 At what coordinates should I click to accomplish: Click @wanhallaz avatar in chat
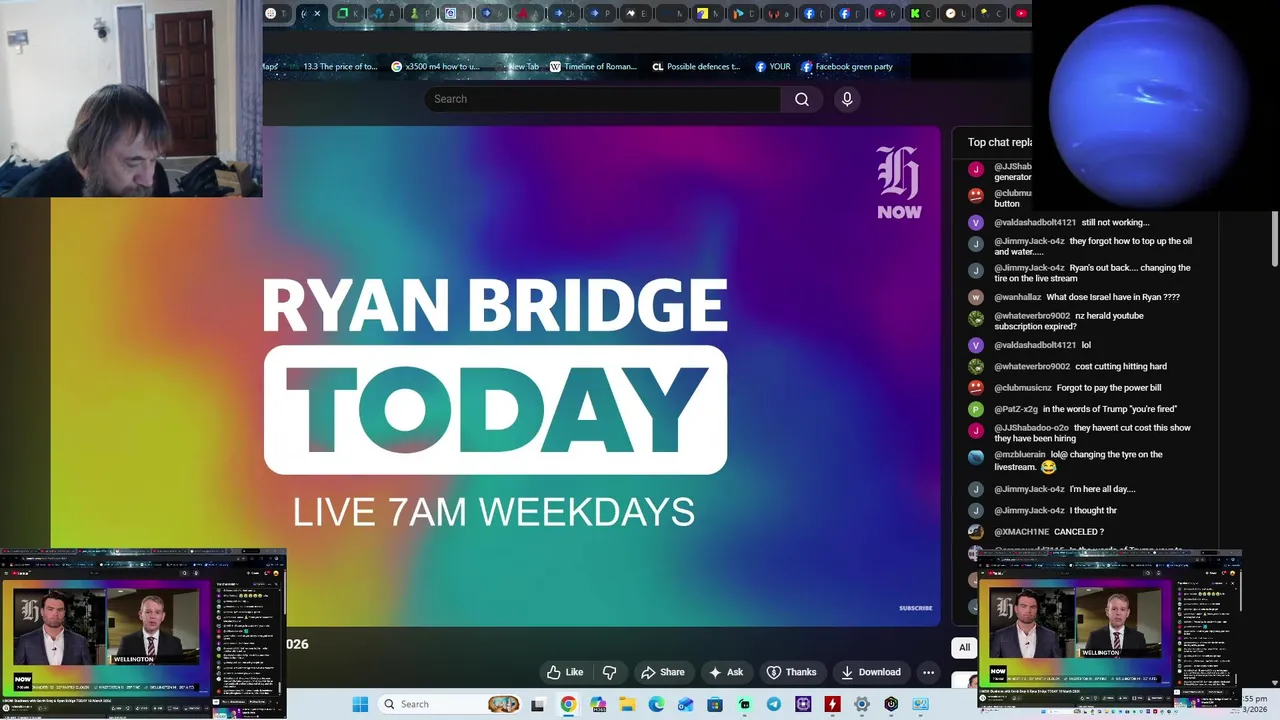coord(976,297)
